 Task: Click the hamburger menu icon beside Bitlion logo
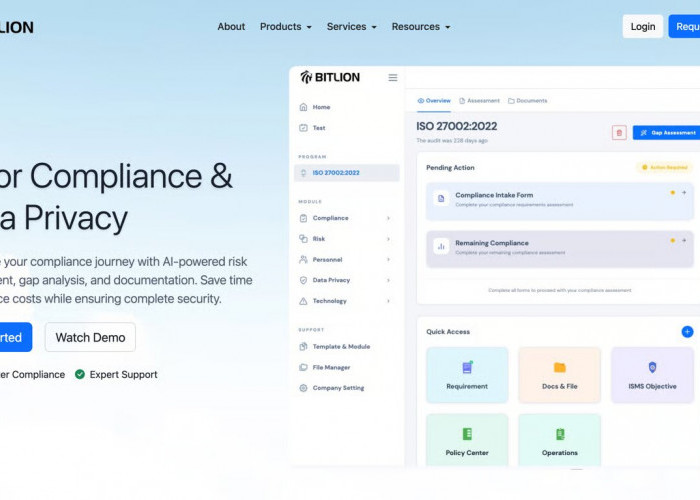393,77
